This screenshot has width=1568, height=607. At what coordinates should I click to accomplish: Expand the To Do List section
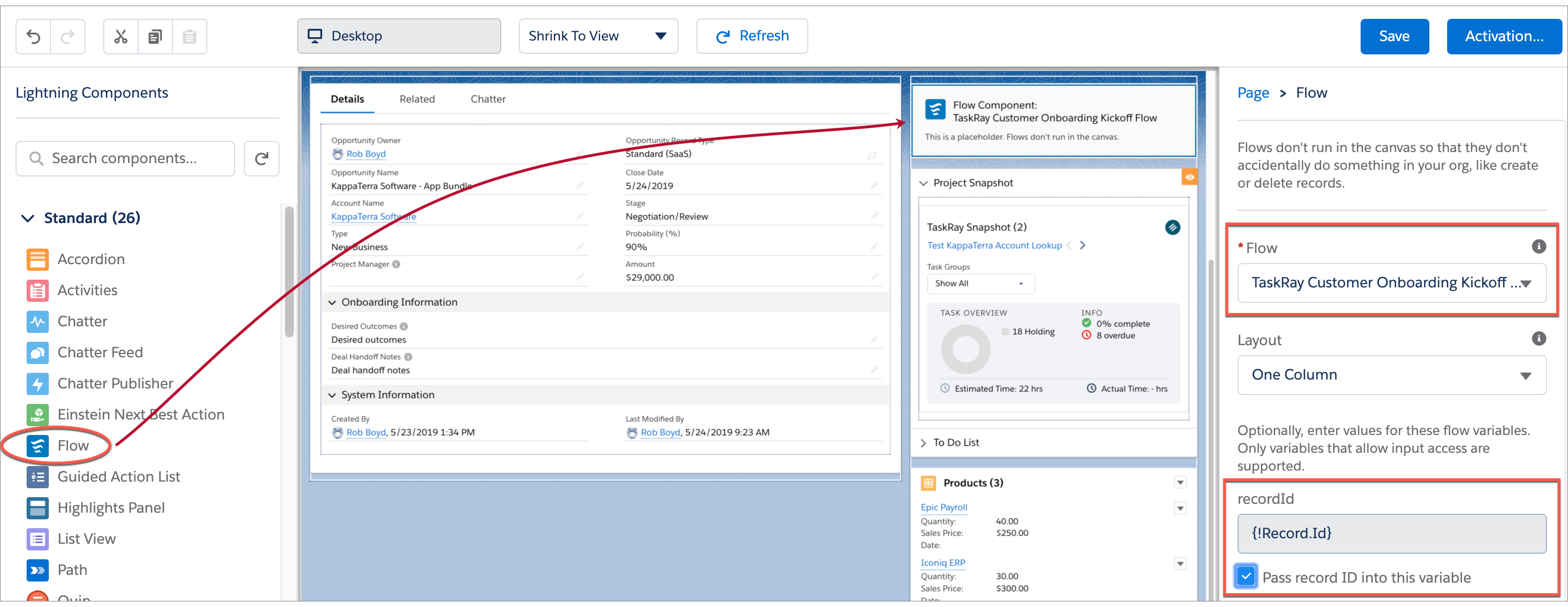pyautogui.click(x=923, y=443)
